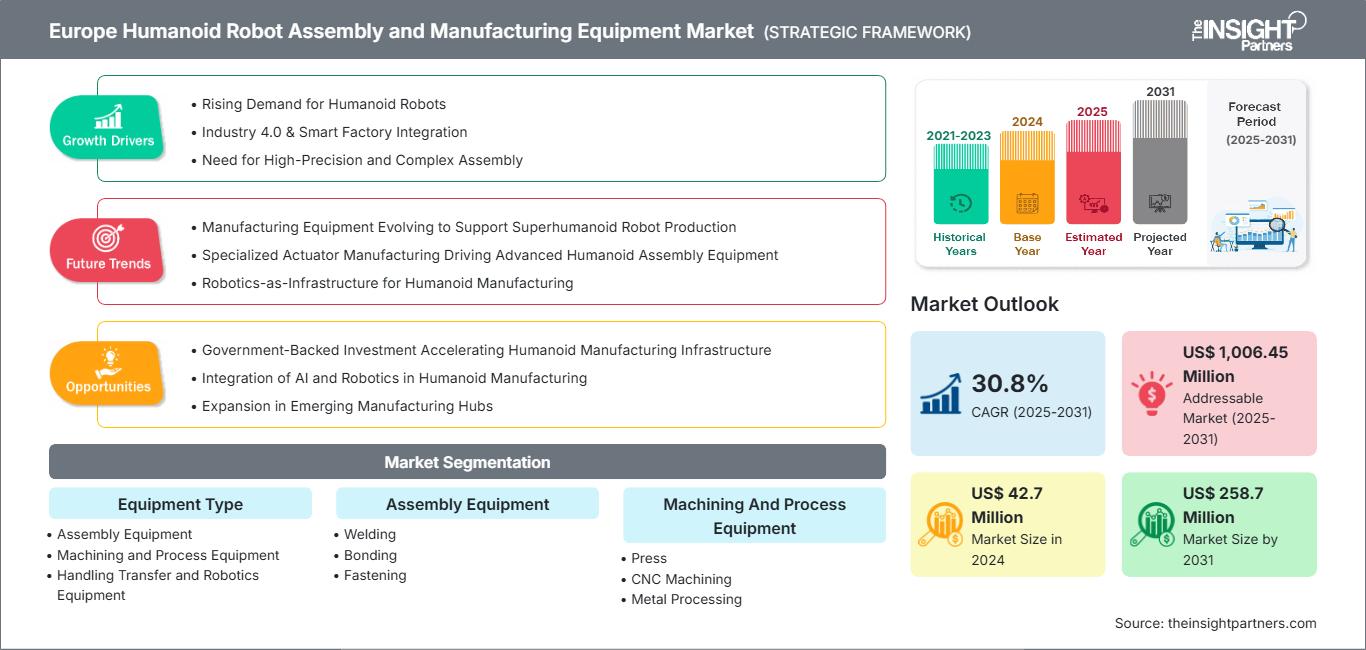Click 'Robotics-as-Infrastructure for Humanoid Manufacturing'
Screen dimensions: 1366x650
(x=387, y=283)
